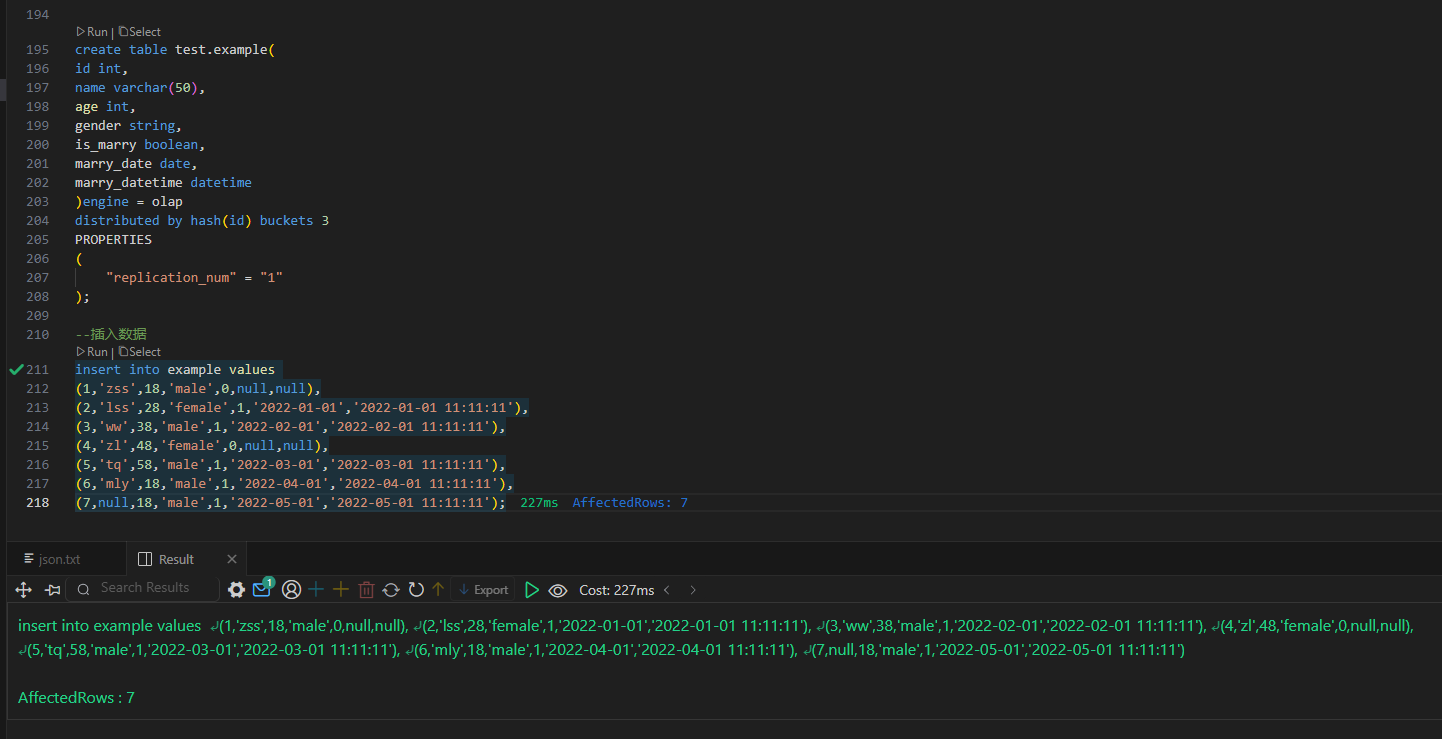Screen dimensions: 1442x739
Task: Switch to the json.txt tab
Action: 60,559
